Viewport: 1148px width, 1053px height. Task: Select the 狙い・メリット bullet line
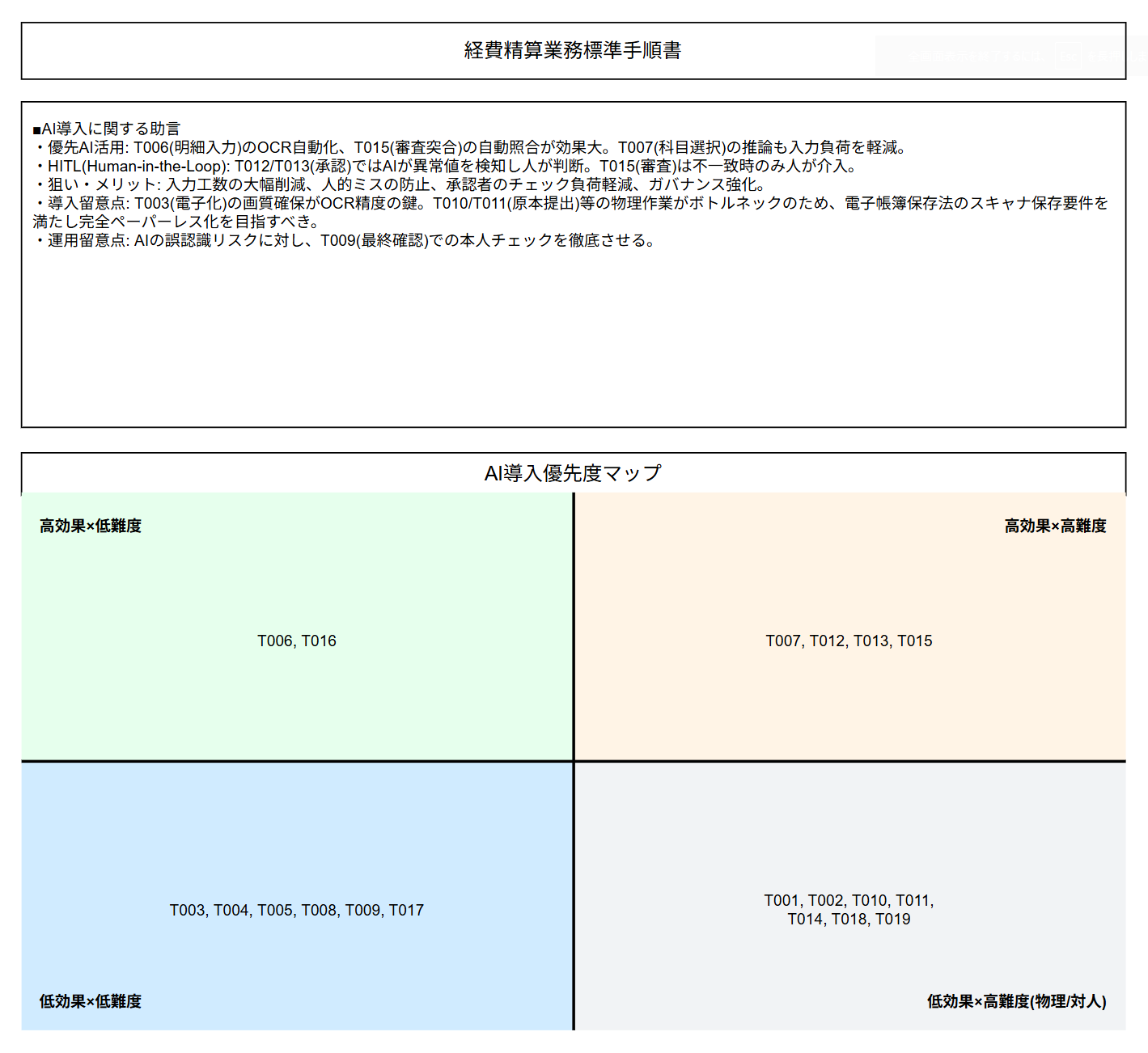[400, 184]
